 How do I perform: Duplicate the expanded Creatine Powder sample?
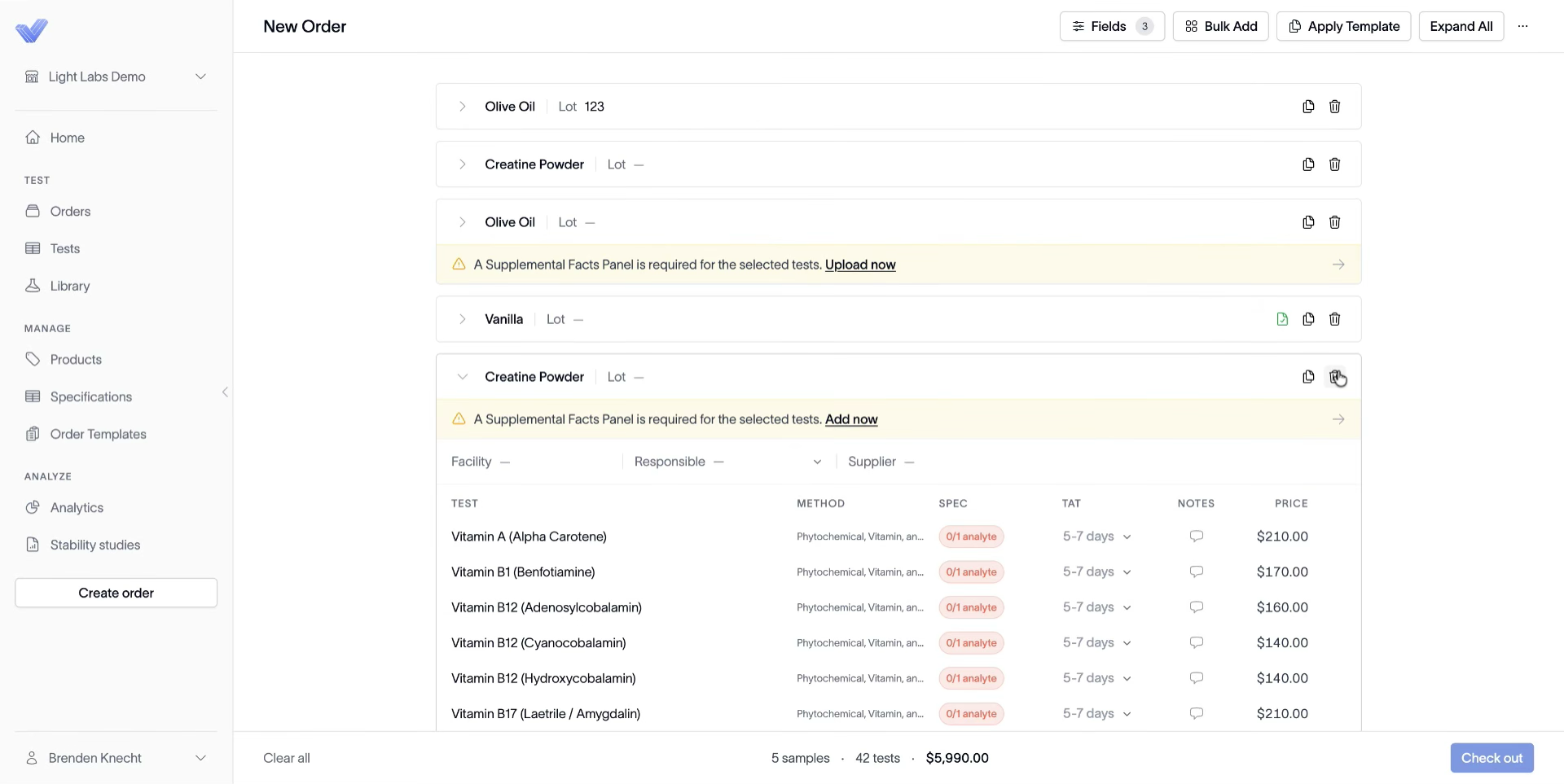click(1308, 377)
